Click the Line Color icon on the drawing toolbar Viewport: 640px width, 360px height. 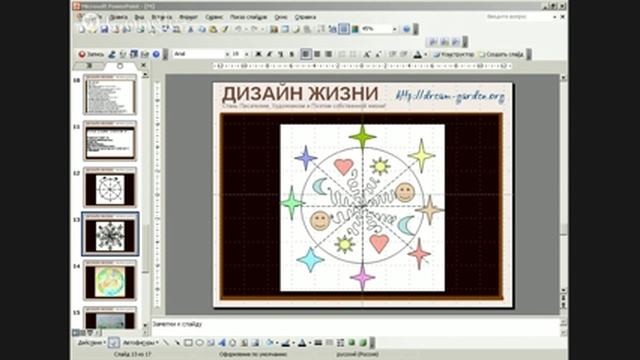tap(286, 343)
